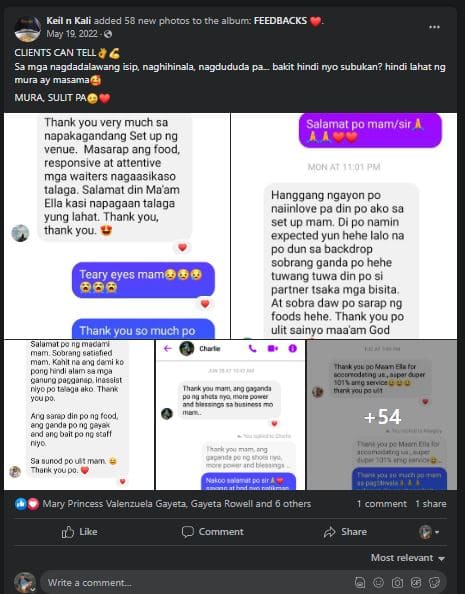View the 1 comment link
Screen dimensions: 465x594
tap(382, 504)
